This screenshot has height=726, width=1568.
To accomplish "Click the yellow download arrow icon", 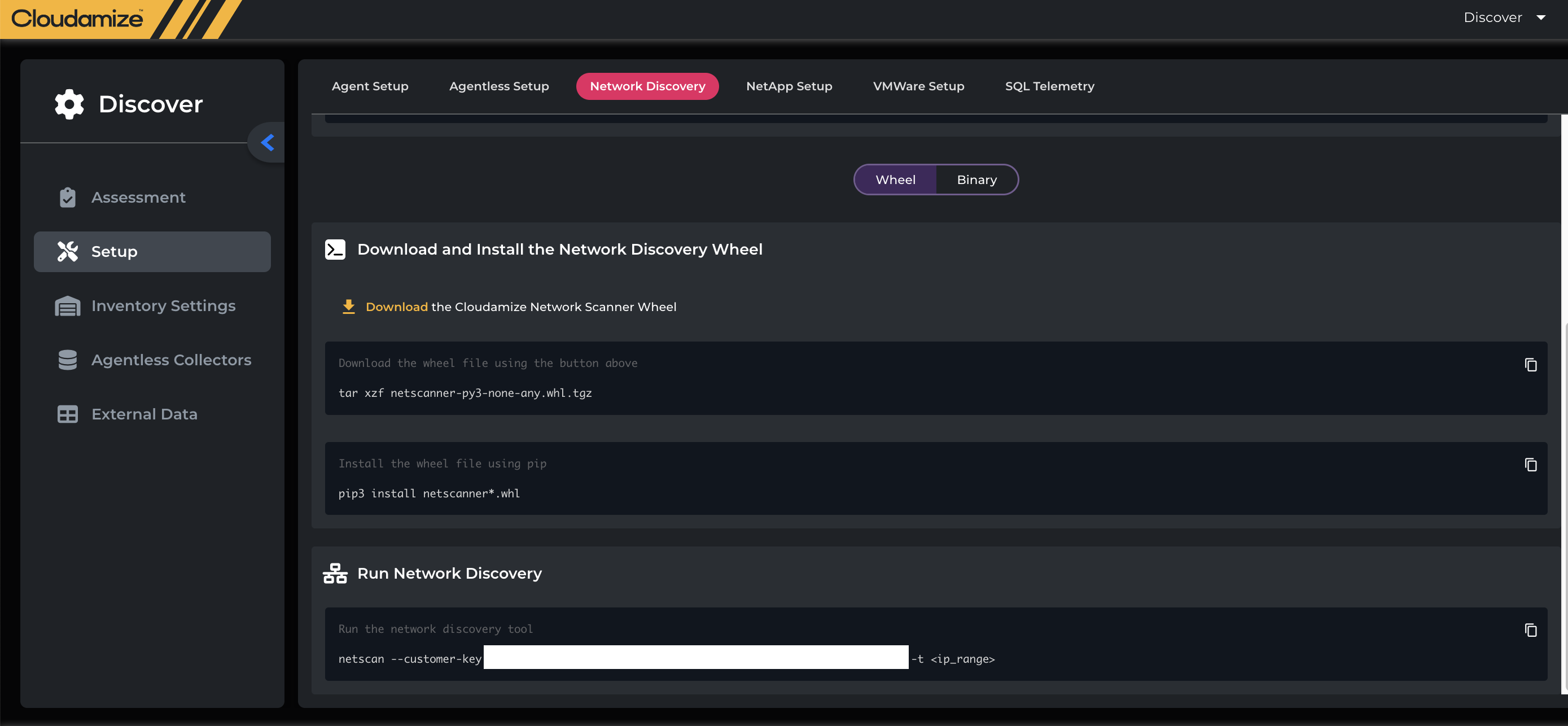I will click(x=348, y=307).
